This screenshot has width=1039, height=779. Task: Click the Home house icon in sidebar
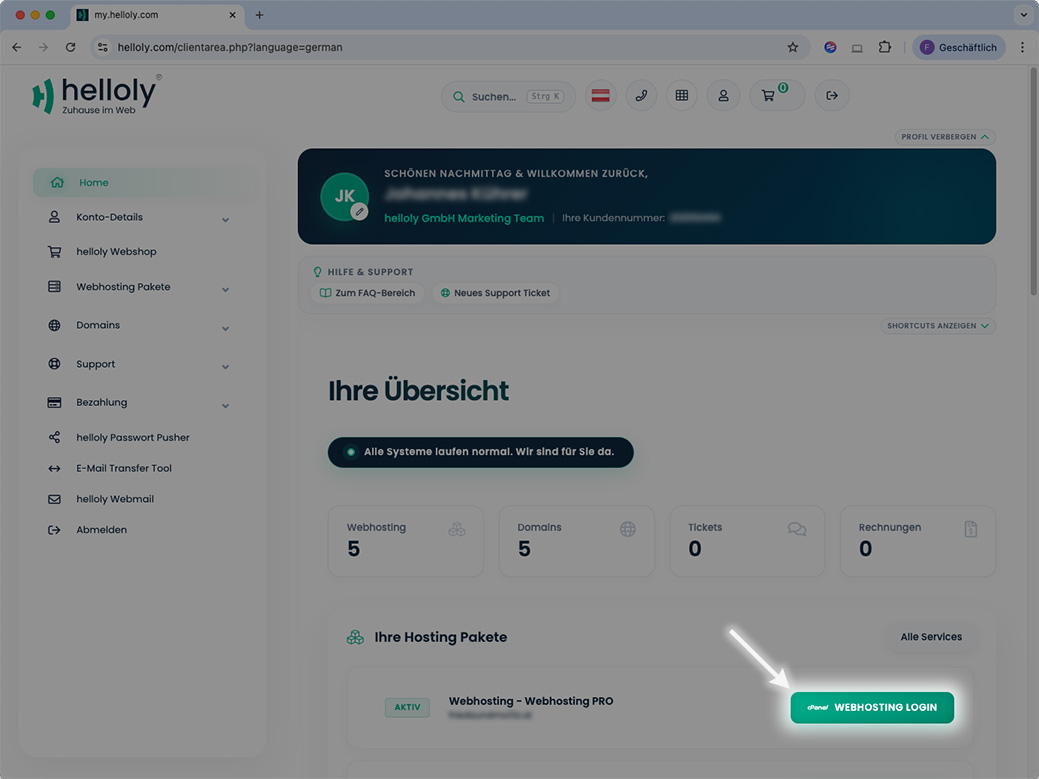[x=58, y=182]
